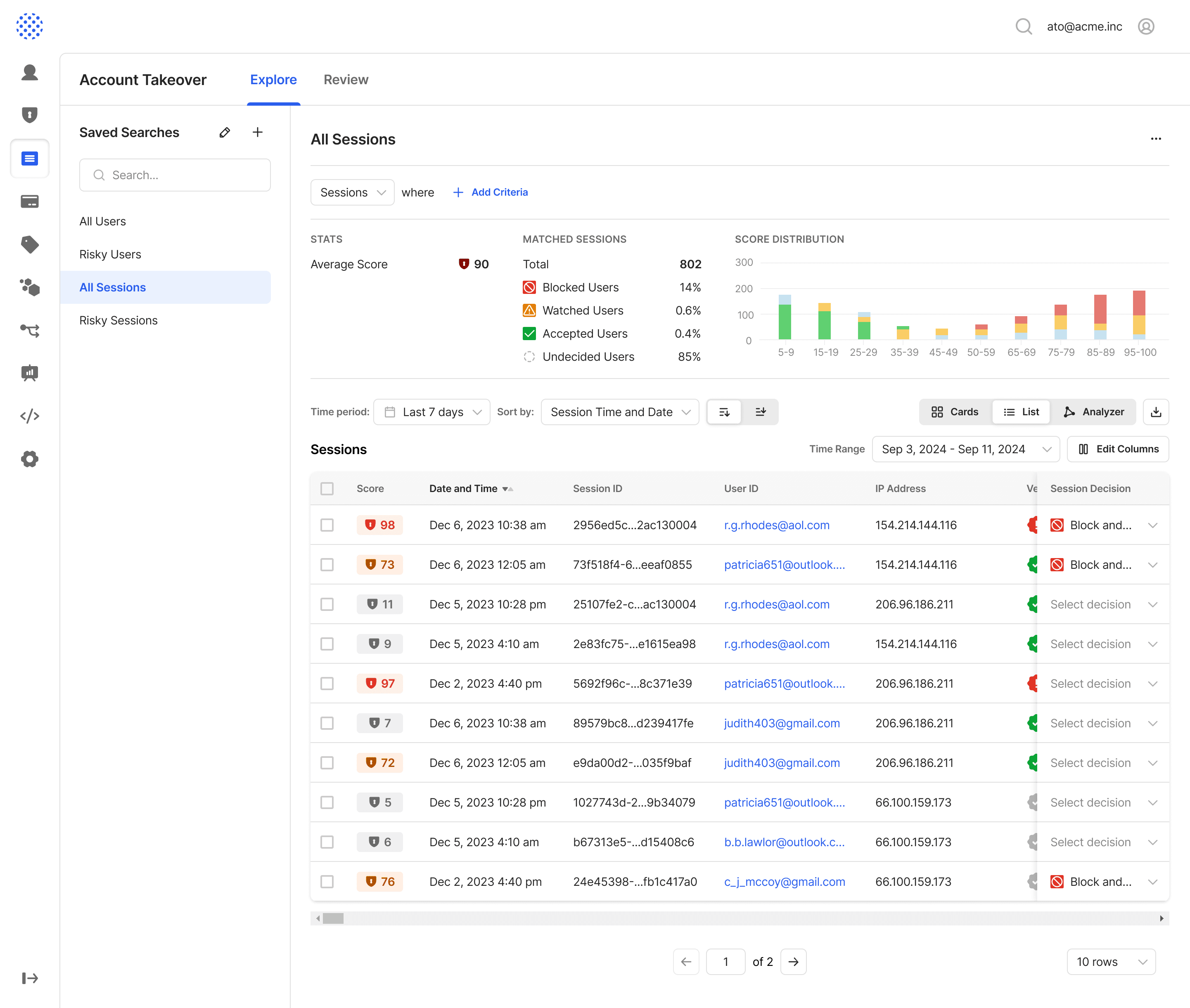Image resolution: width=1190 pixels, height=1008 pixels.
Task: Open the code brackets sidebar icon
Action: (x=30, y=416)
